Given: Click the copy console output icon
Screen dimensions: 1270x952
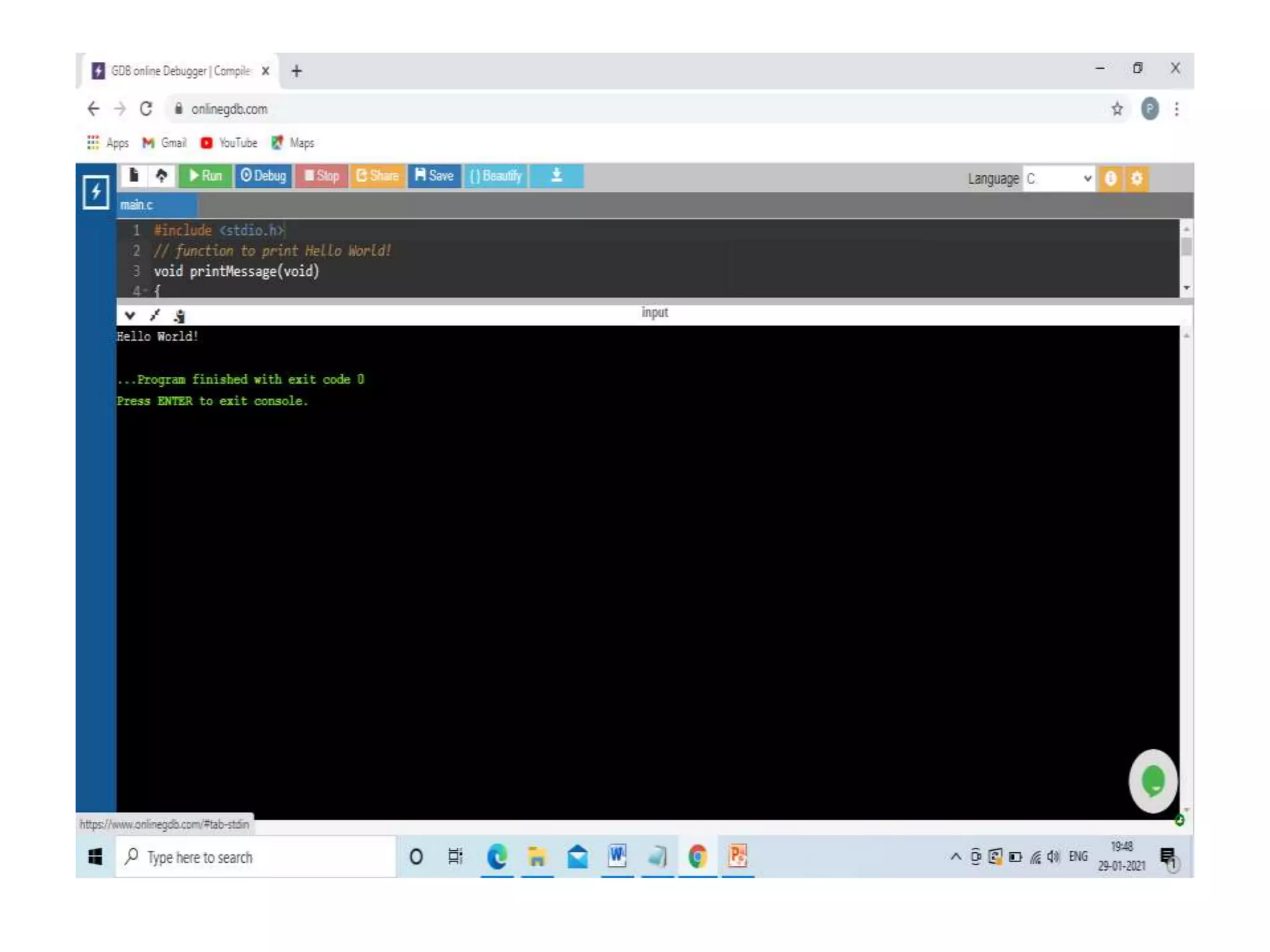Looking at the screenshot, I should (179, 317).
